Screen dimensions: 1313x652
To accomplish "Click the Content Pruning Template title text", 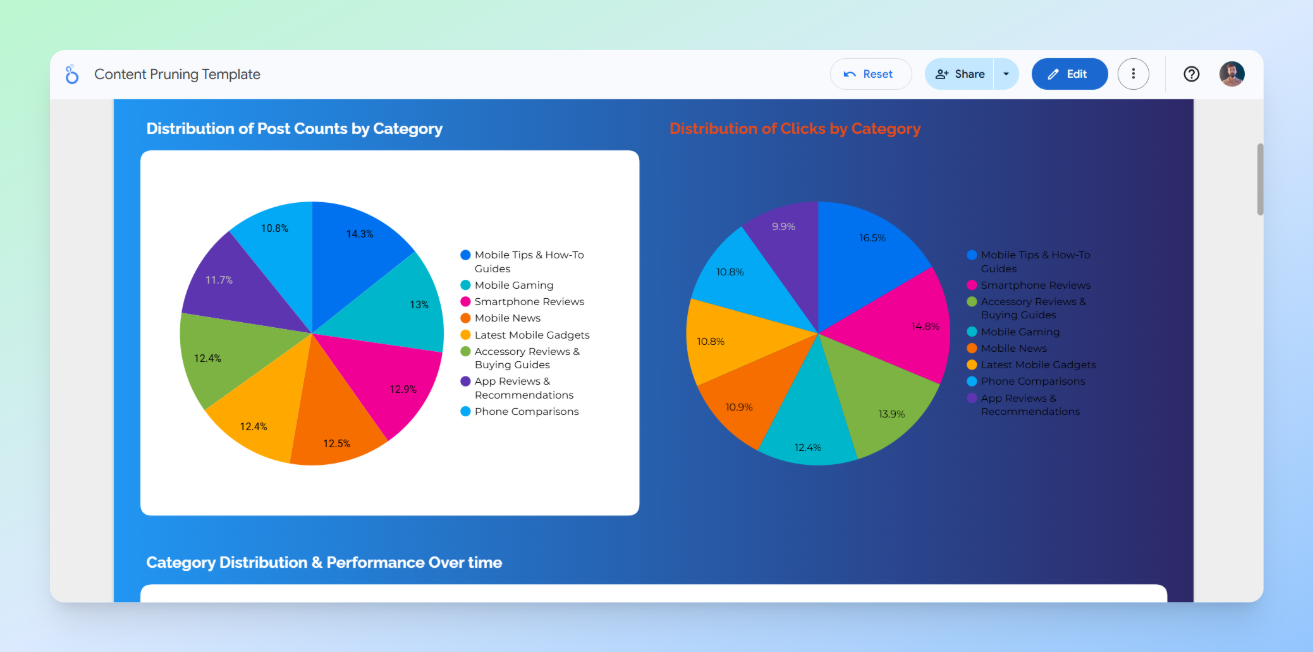I will click(176, 74).
